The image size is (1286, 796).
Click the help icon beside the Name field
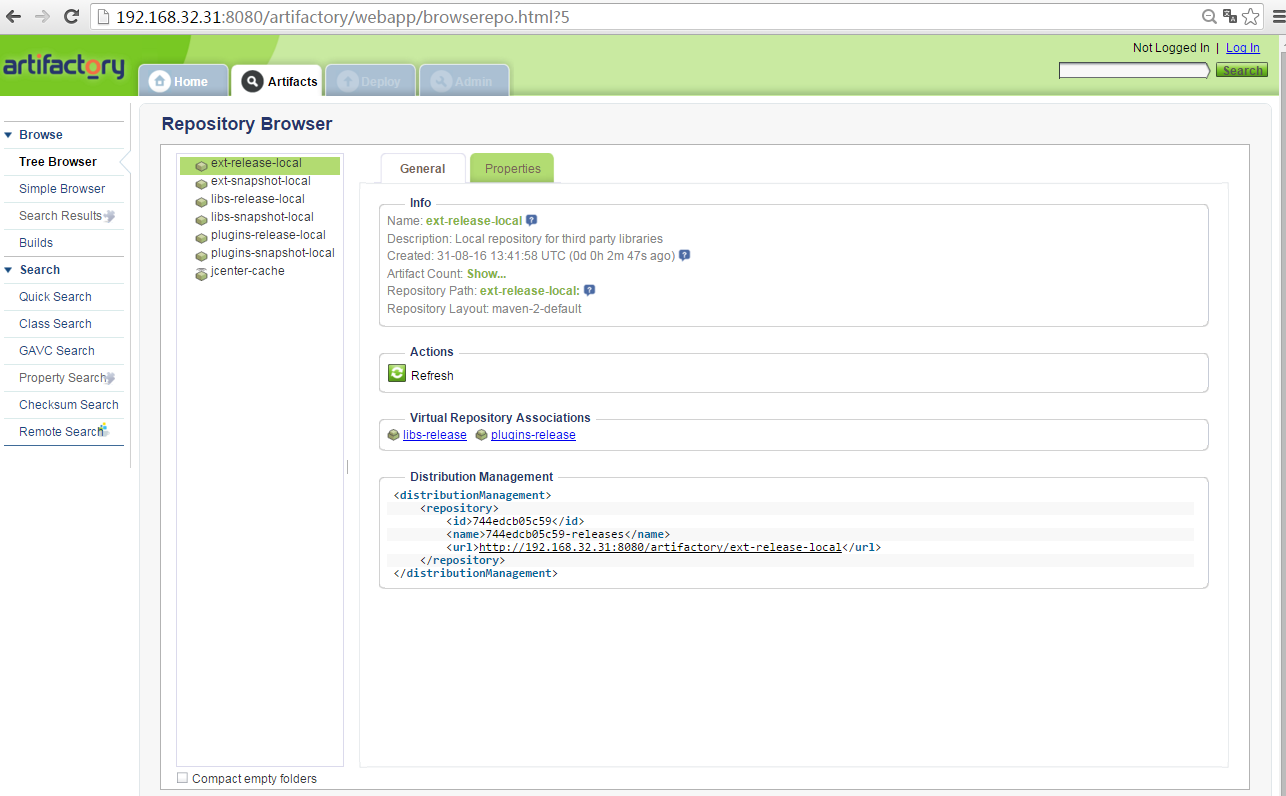coord(532,220)
